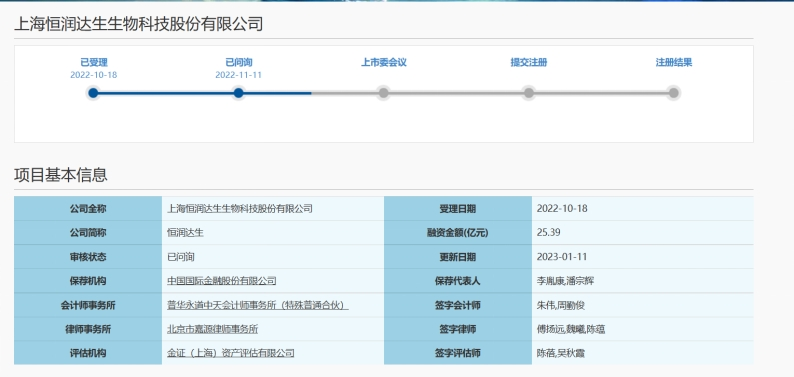Screen dimensions: 794x377
Task: Click the 上市委会议 grey step marker
Action: [384, 93]
